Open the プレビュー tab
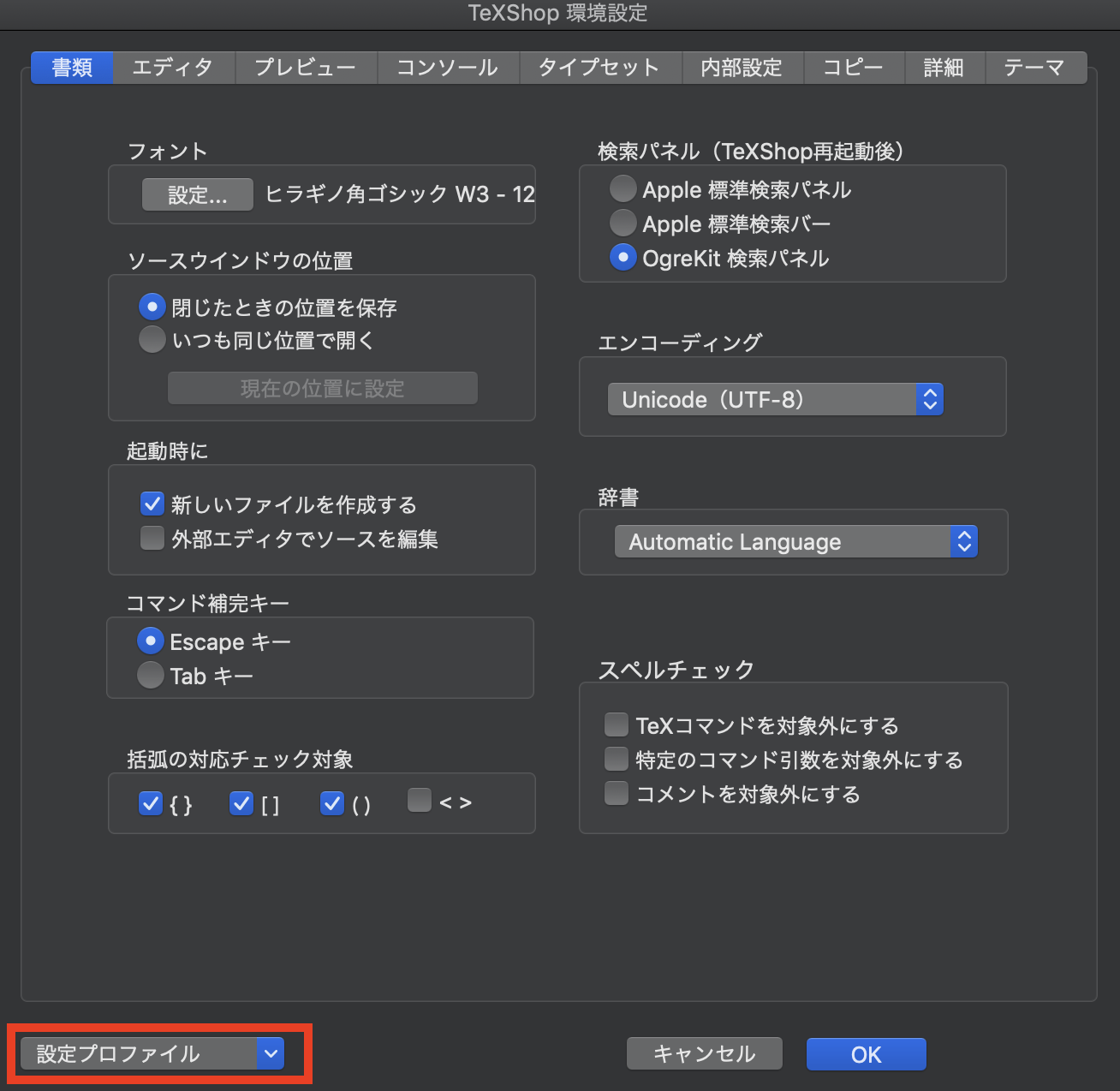This screenshot has height=1091, width=1120. click(x=306, y=68)
